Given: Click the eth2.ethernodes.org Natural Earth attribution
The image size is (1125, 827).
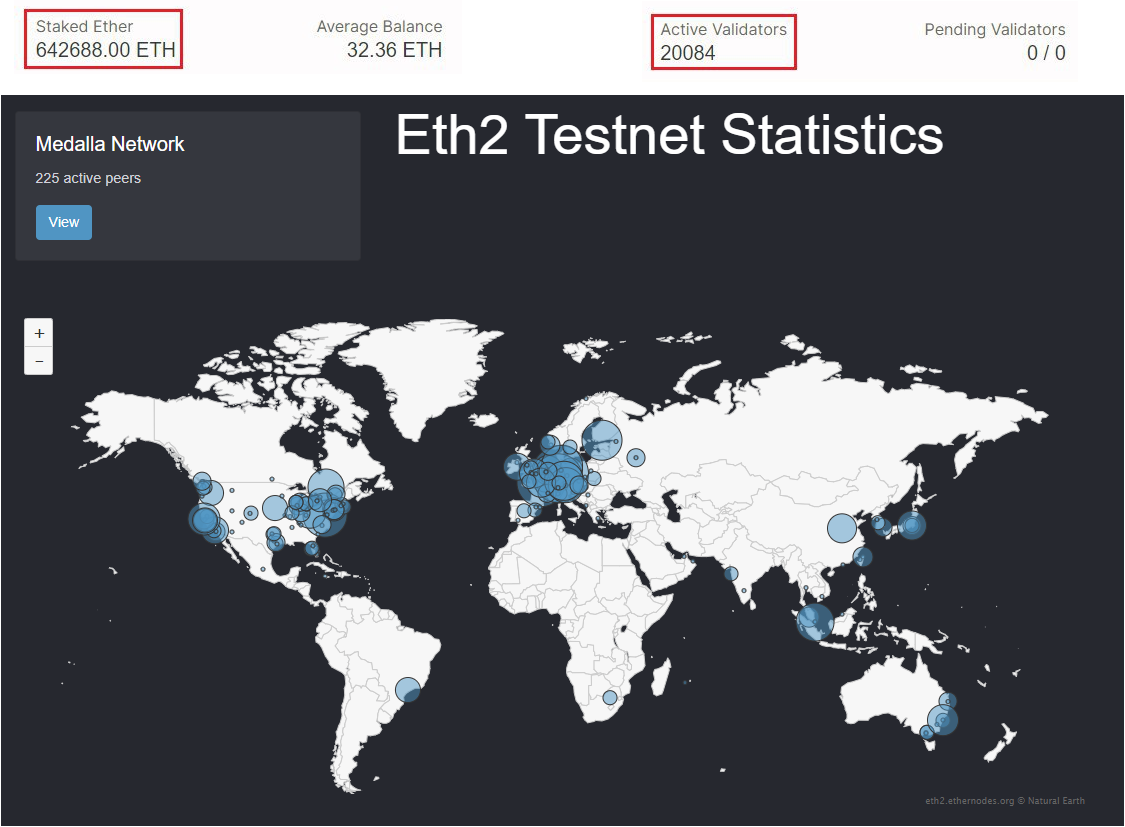Looking at the screenshot, I should pos(1004,800).
